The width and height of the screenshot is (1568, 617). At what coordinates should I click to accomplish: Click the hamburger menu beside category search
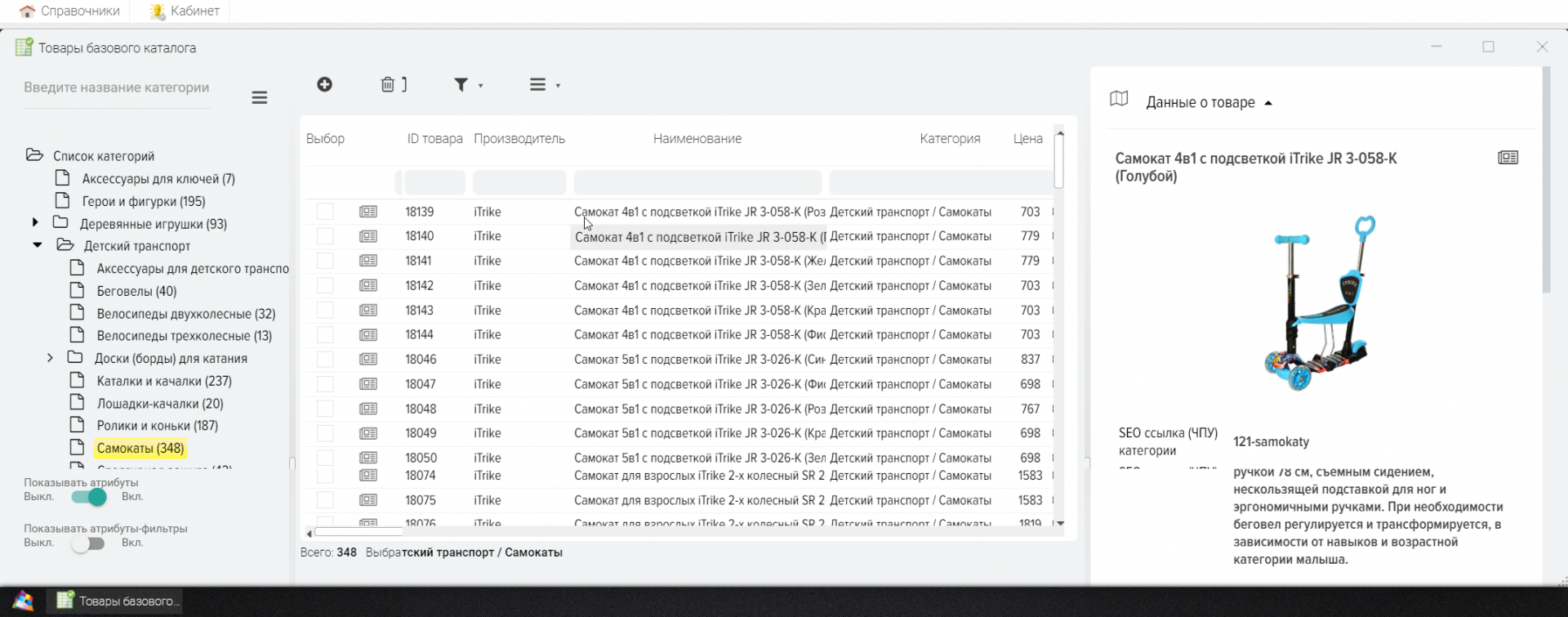click(260, 98)
